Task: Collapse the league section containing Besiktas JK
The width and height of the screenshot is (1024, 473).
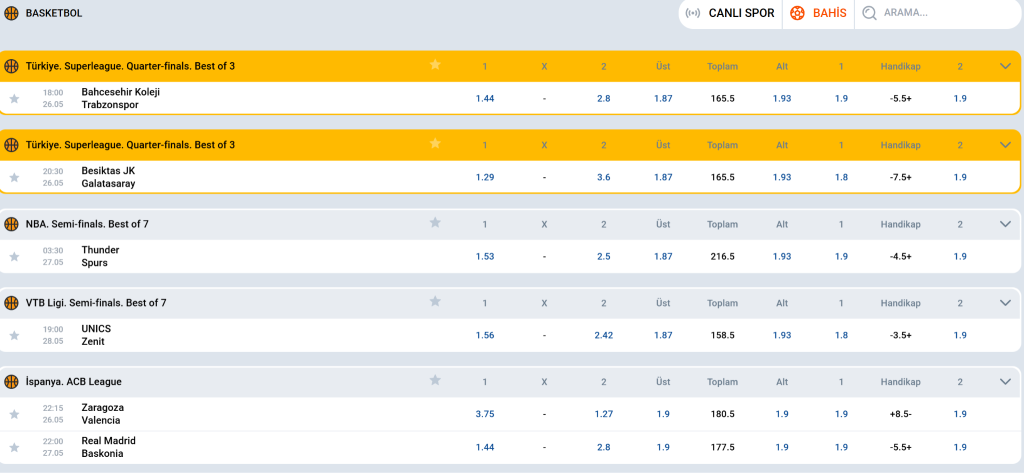Action: [1005, 145]
